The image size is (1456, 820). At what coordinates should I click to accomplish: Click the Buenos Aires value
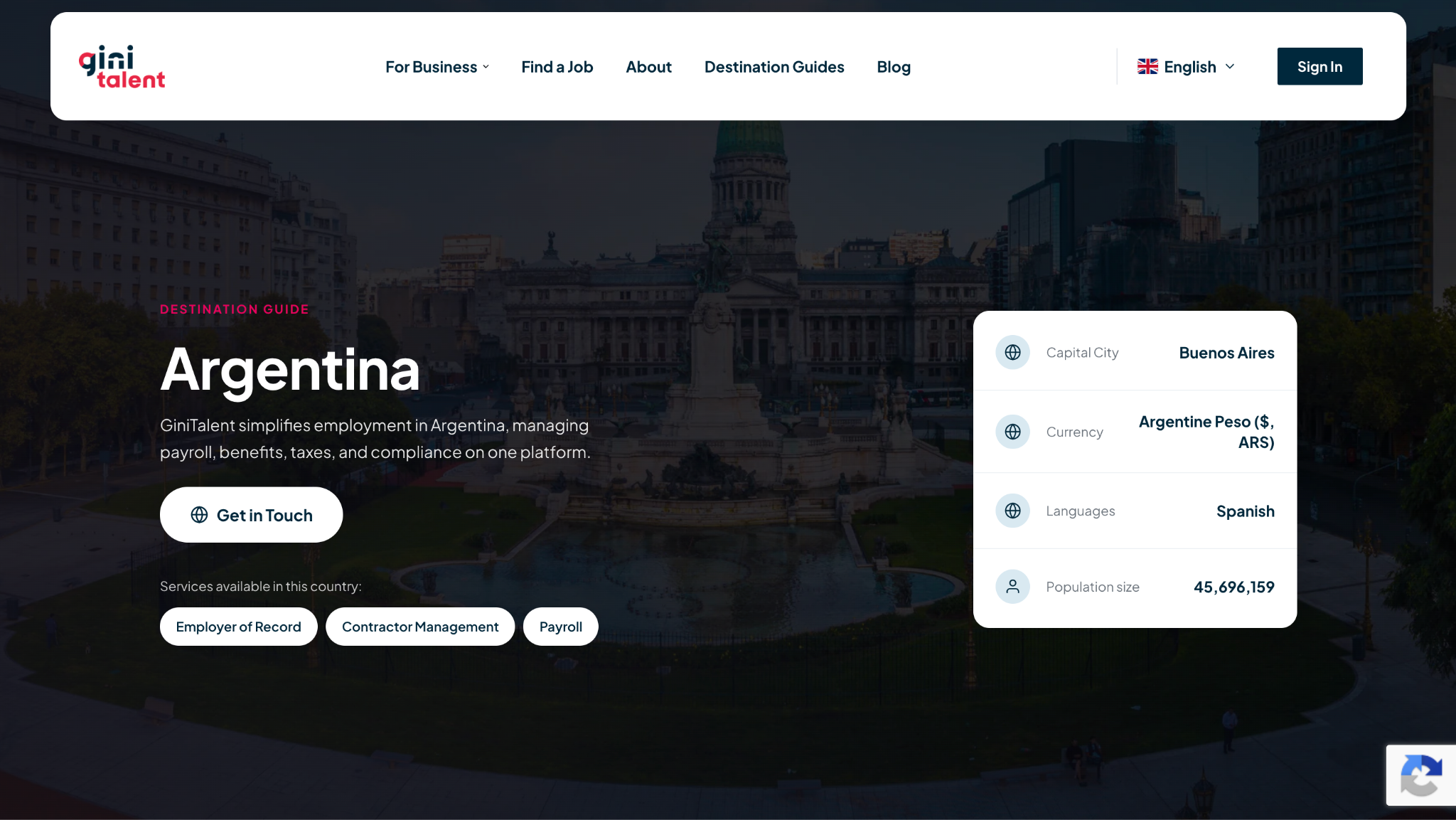[x=1226, y=353]
